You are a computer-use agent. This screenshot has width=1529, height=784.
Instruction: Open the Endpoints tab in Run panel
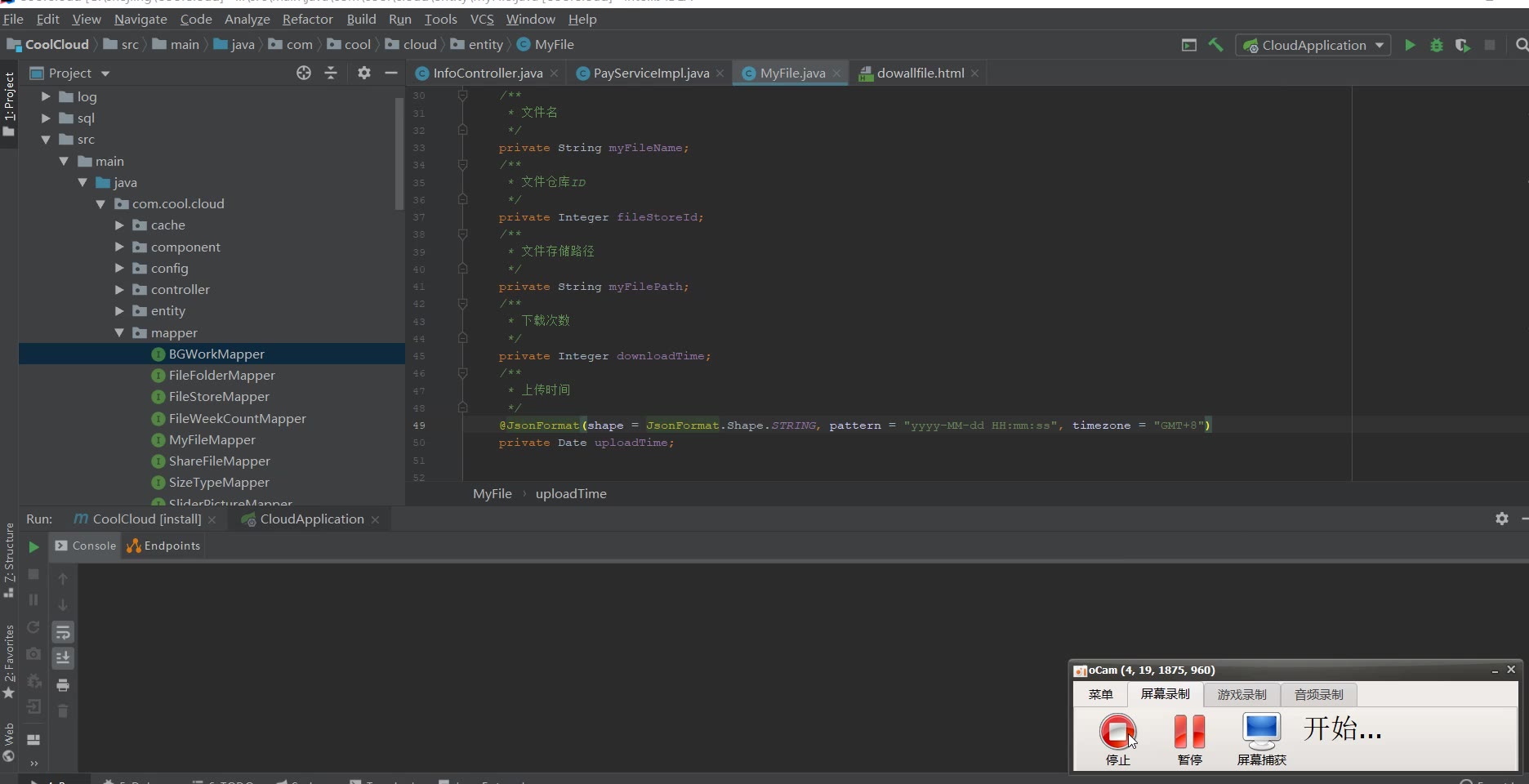[164, 546]
